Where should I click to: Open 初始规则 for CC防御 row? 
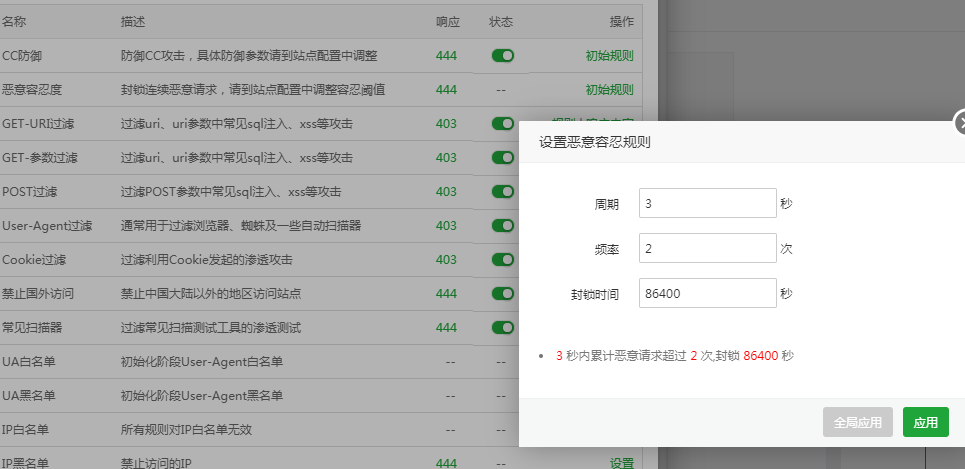609,56
